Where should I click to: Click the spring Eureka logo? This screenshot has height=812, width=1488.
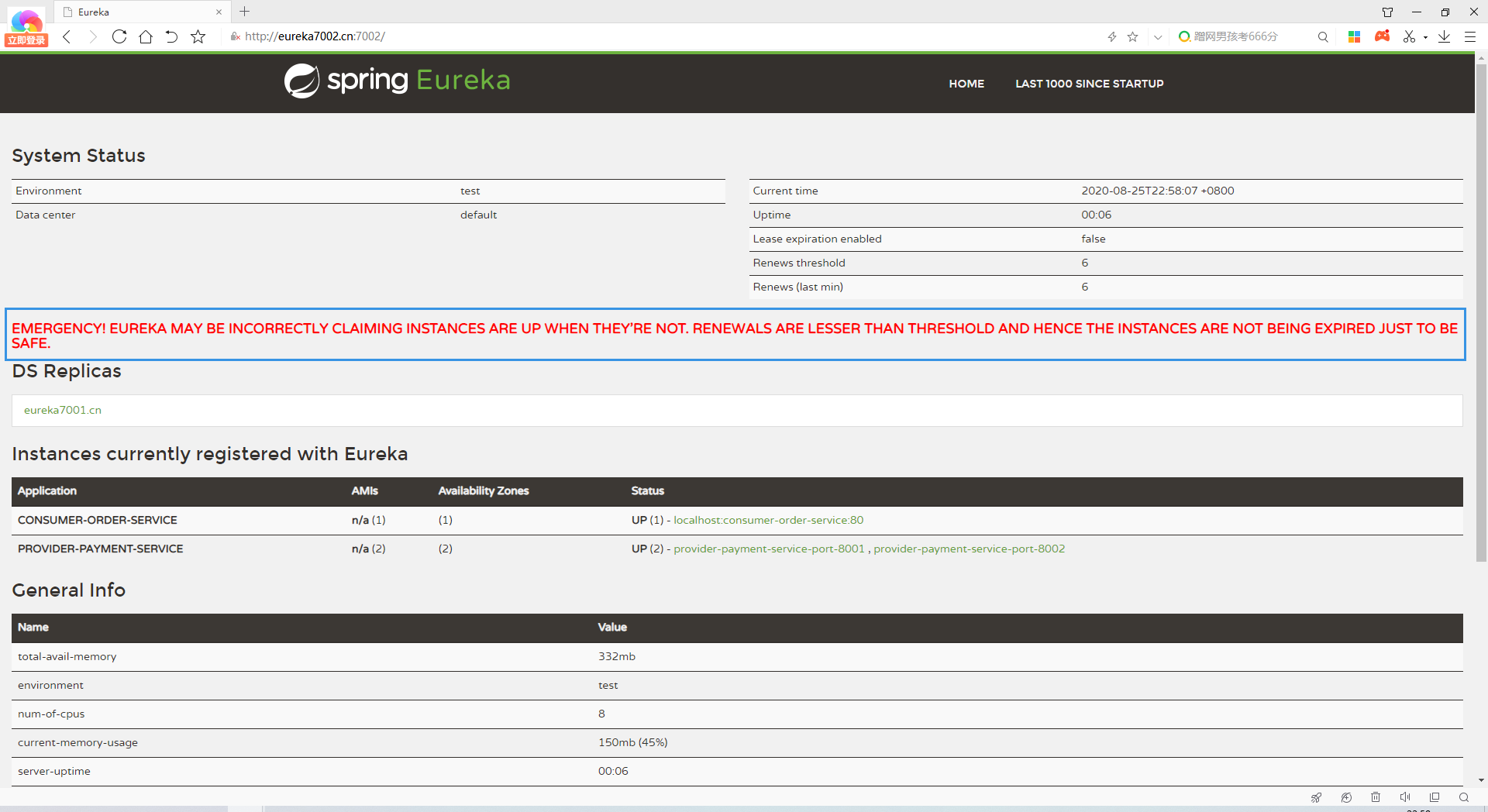397,81
